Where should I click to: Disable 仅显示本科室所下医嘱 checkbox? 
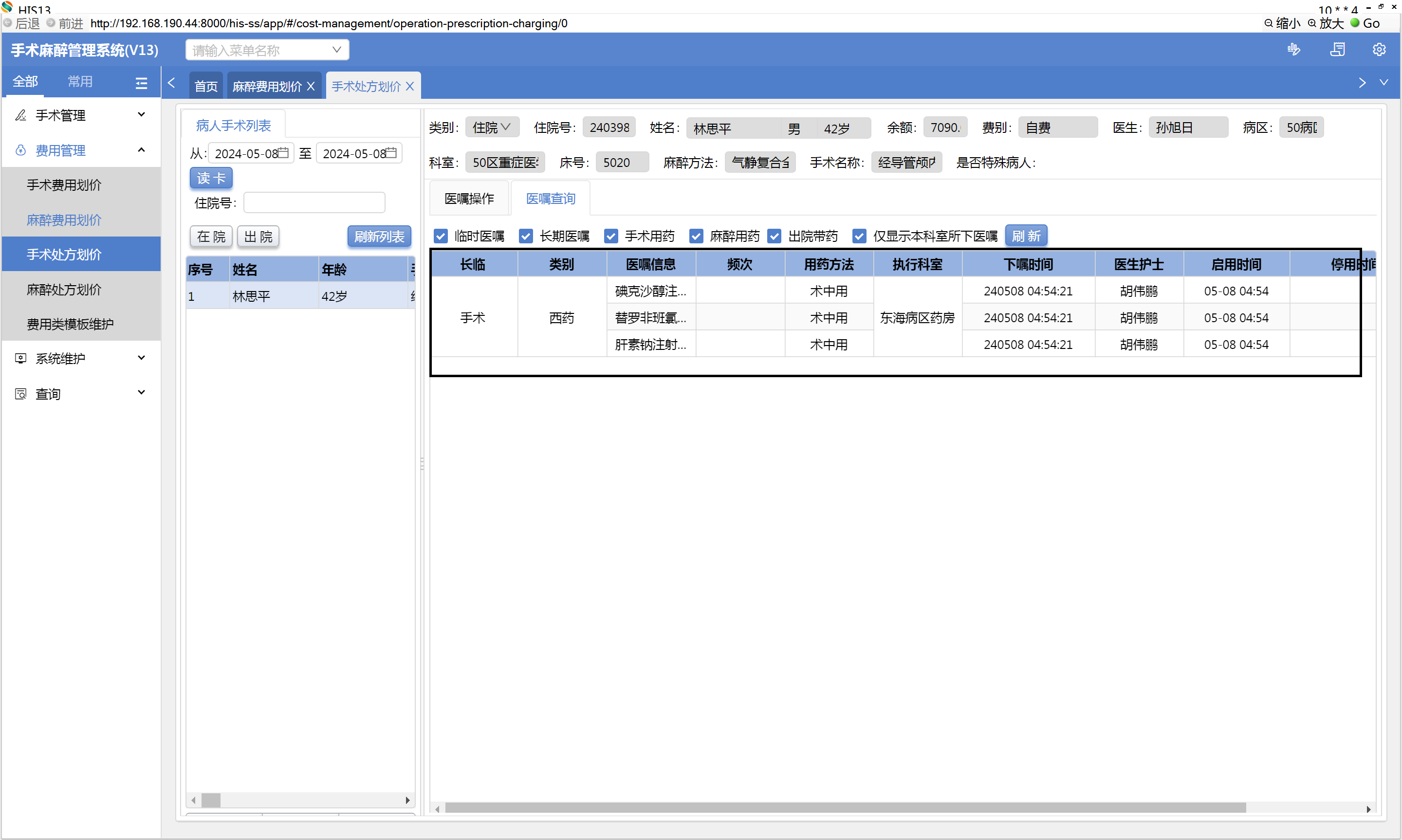[x=859, y=236]
